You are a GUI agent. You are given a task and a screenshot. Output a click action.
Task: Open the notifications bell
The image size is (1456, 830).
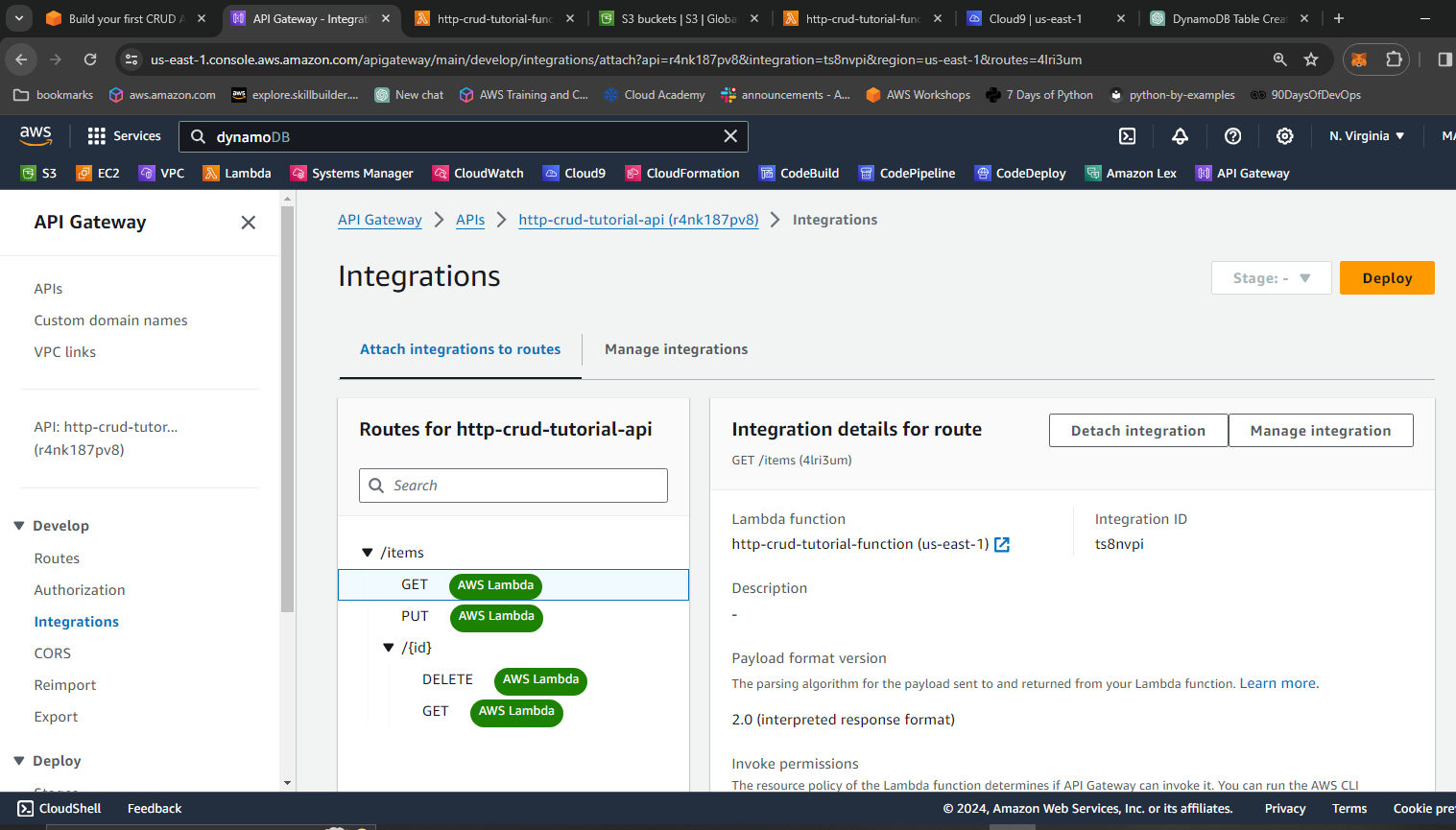click(x=1181, y=136)
